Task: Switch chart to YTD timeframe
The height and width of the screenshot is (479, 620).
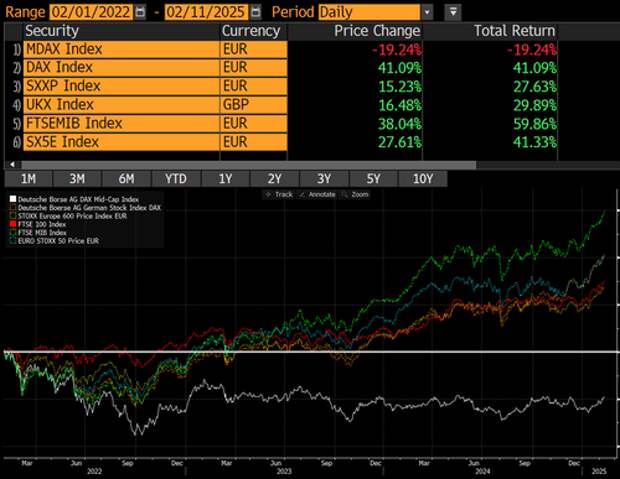Action: pyautogui.click(x=176, y=178)
